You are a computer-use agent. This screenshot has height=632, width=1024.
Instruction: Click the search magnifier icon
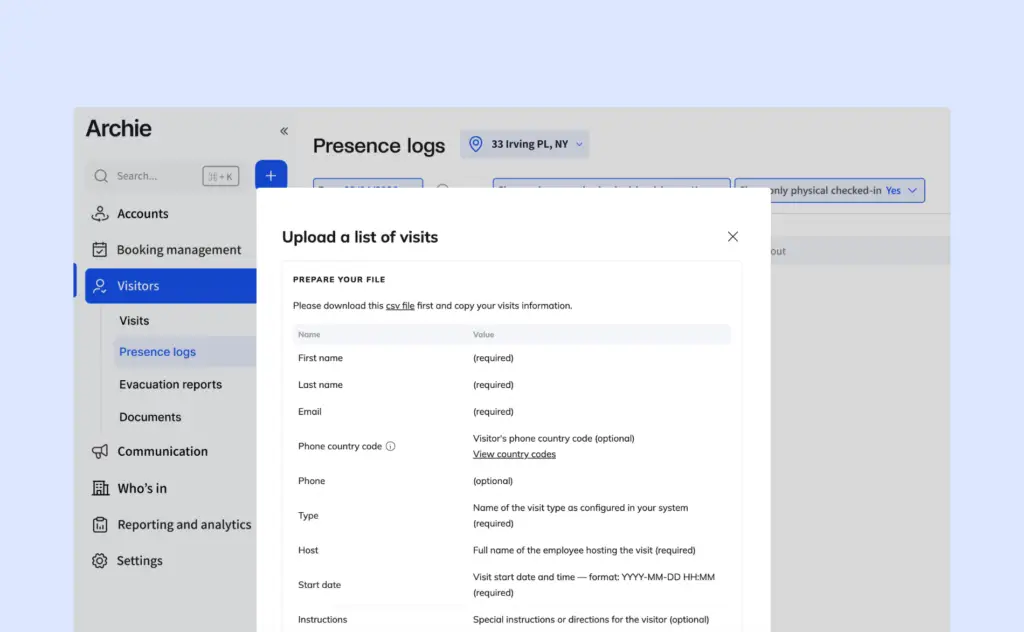tap(101, 176)
